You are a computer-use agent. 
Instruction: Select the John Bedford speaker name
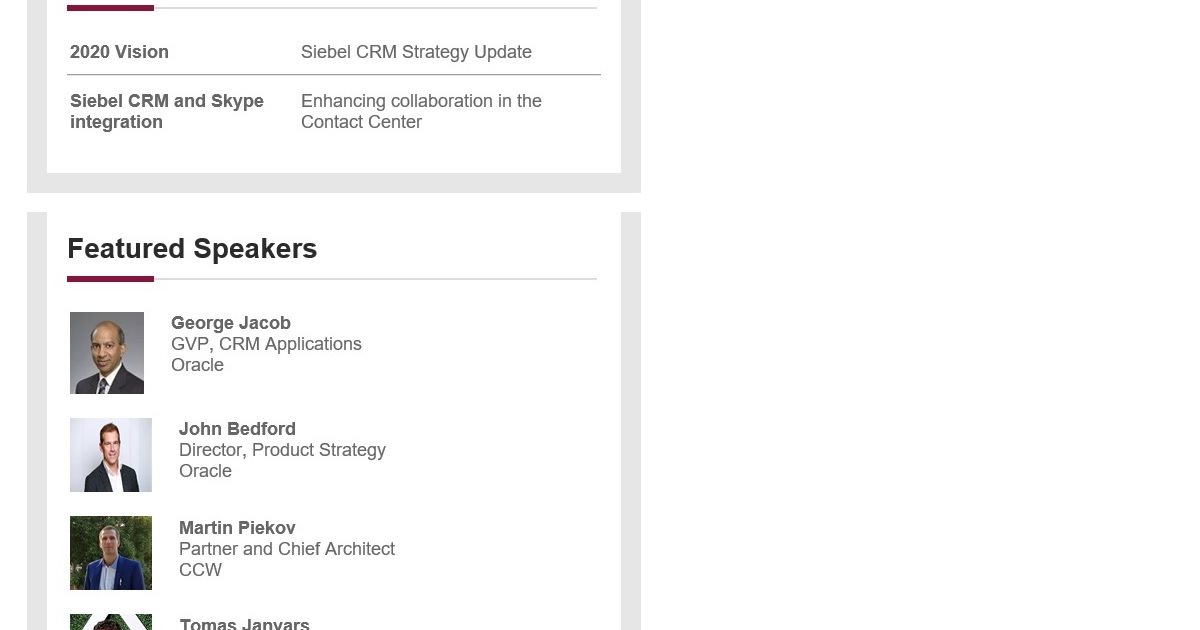click(x=237, y=429)
